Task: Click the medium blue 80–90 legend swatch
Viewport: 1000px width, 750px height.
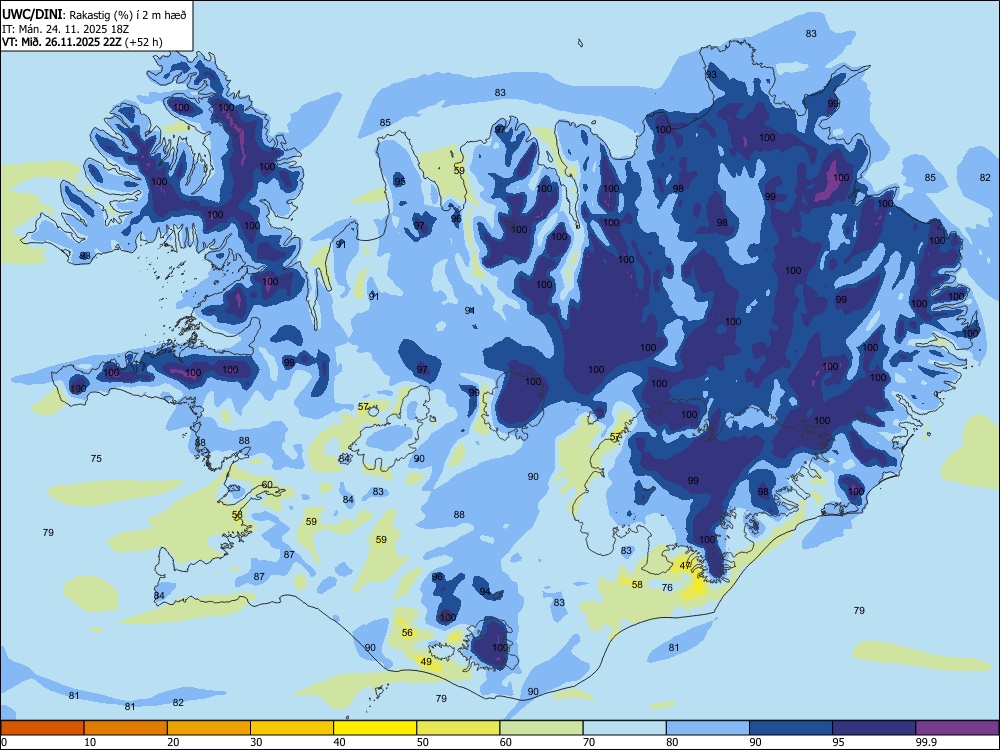Action: (708, 728)
